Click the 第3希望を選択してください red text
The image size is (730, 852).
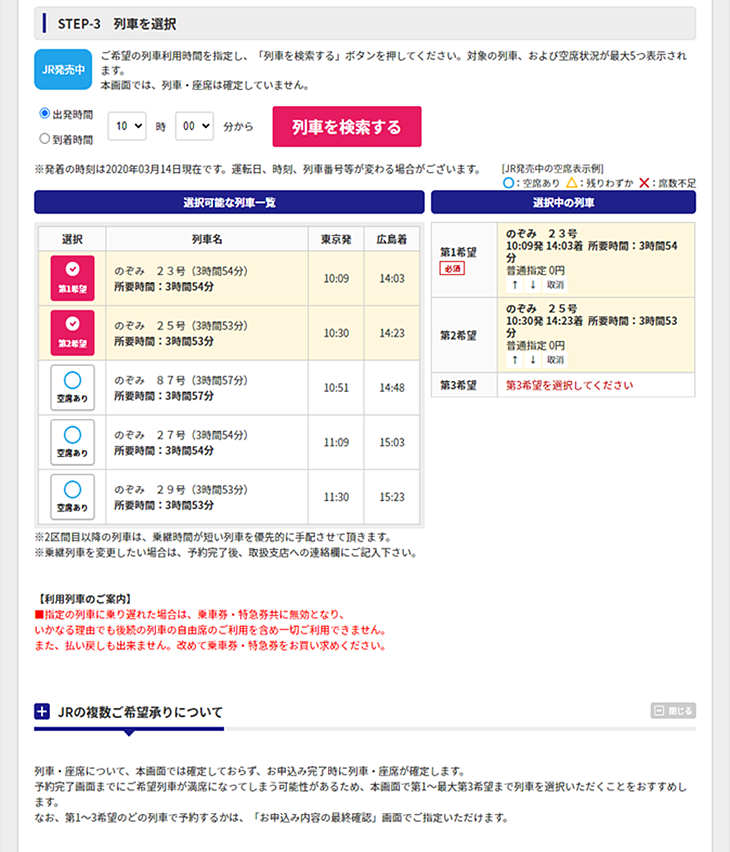[x=569, y=385]
